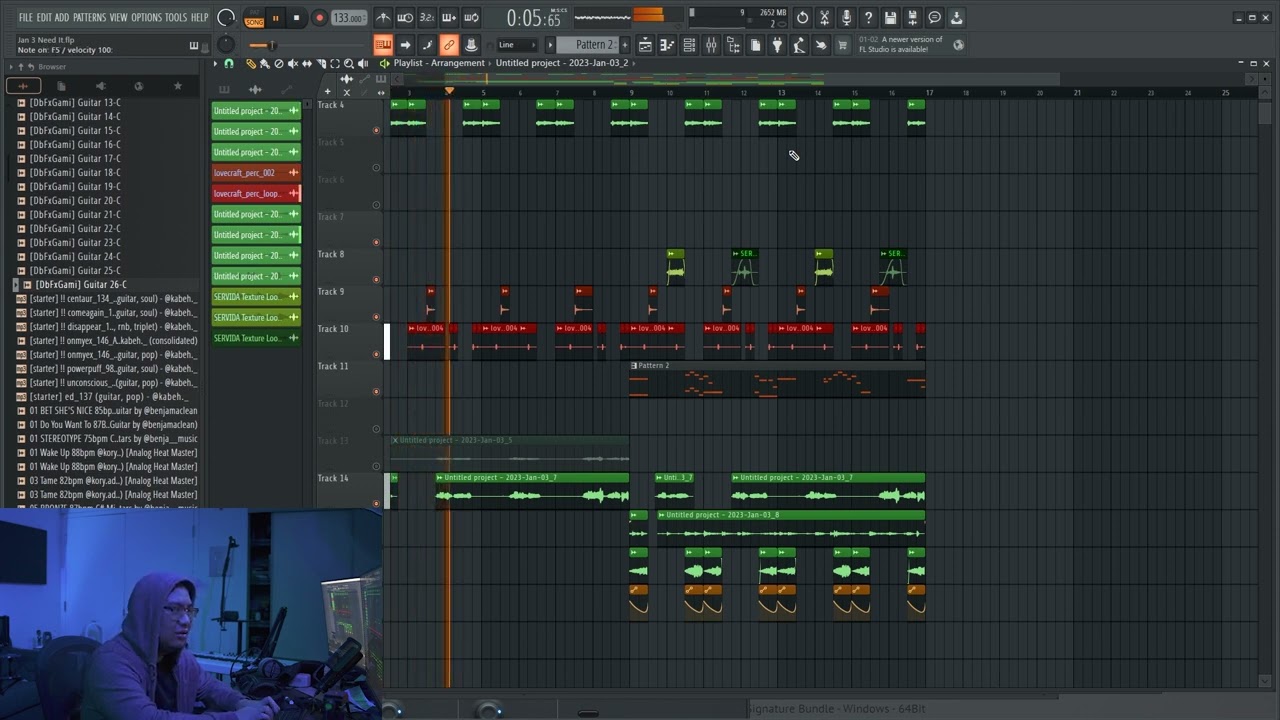Open the PATTERNS menu

click(89, 18)
